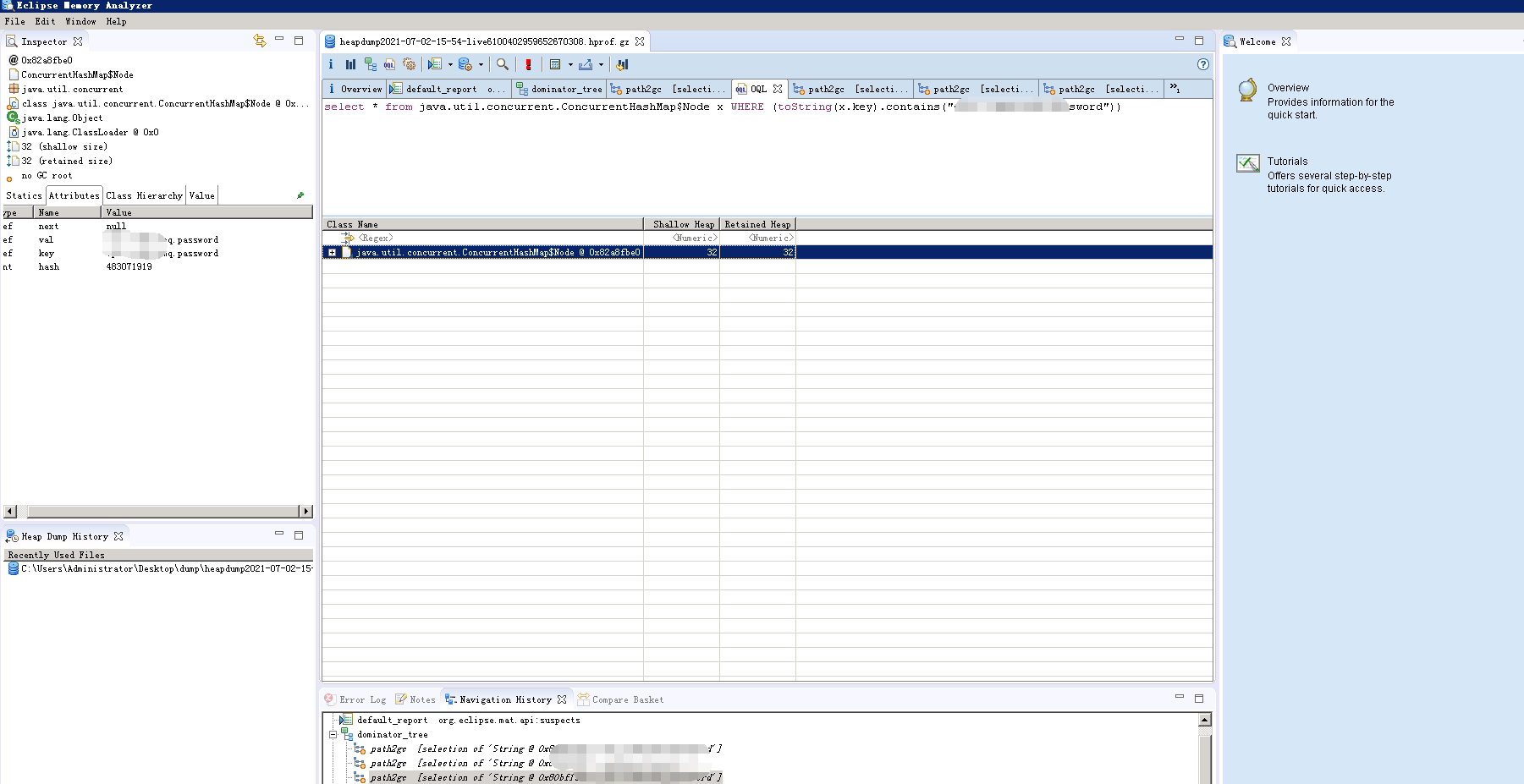Click the Inspector horizontal scrollbar right arrow
The height and width of the screenshot is (784, 1524).
[306, 511]
